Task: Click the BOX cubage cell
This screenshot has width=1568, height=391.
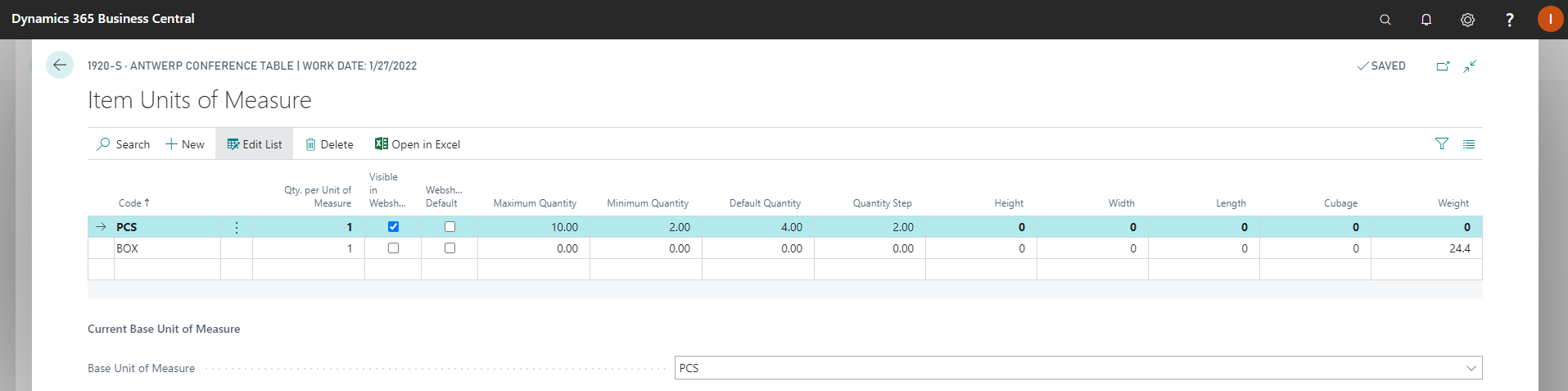Action: (x=1315, y=248)
